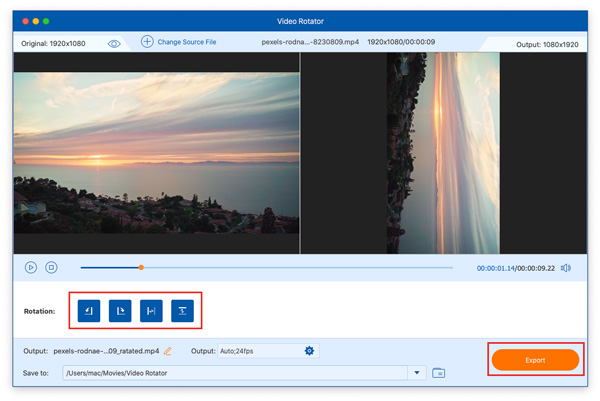Click Change Source File link
Viewport: 600px width, 401px height.
click(187, 42)
